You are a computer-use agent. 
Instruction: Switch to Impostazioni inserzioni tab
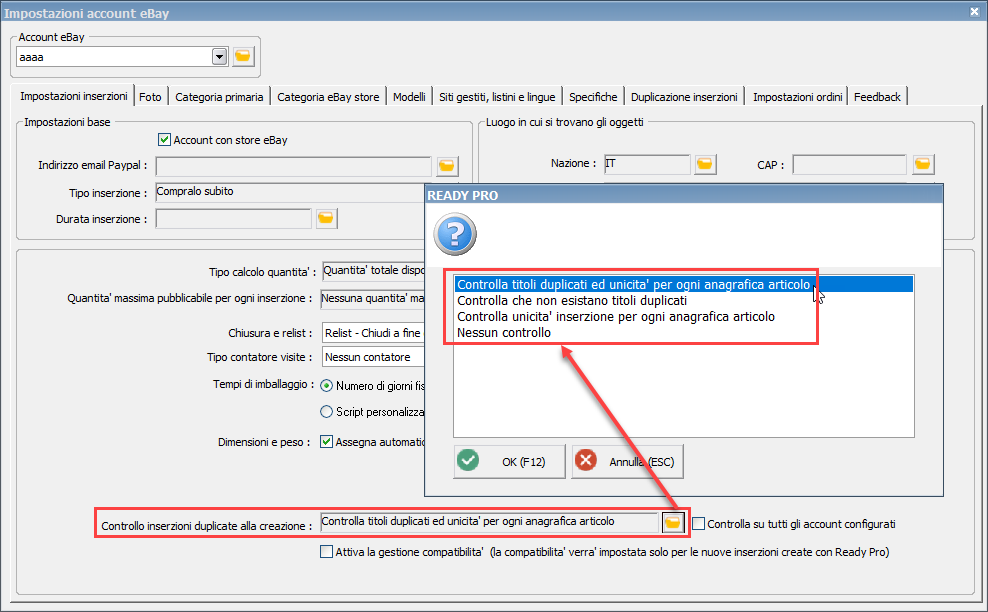coord(73,96)
